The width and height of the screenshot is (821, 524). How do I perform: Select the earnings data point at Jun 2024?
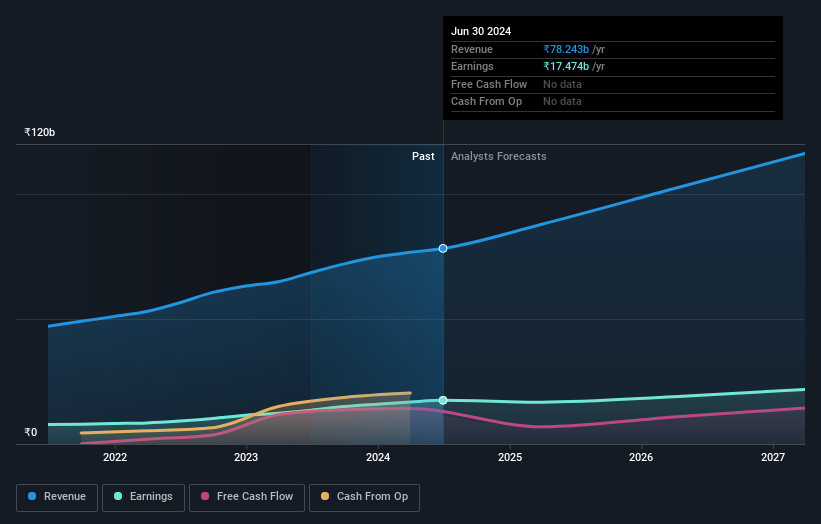click(x=443, y=400)
